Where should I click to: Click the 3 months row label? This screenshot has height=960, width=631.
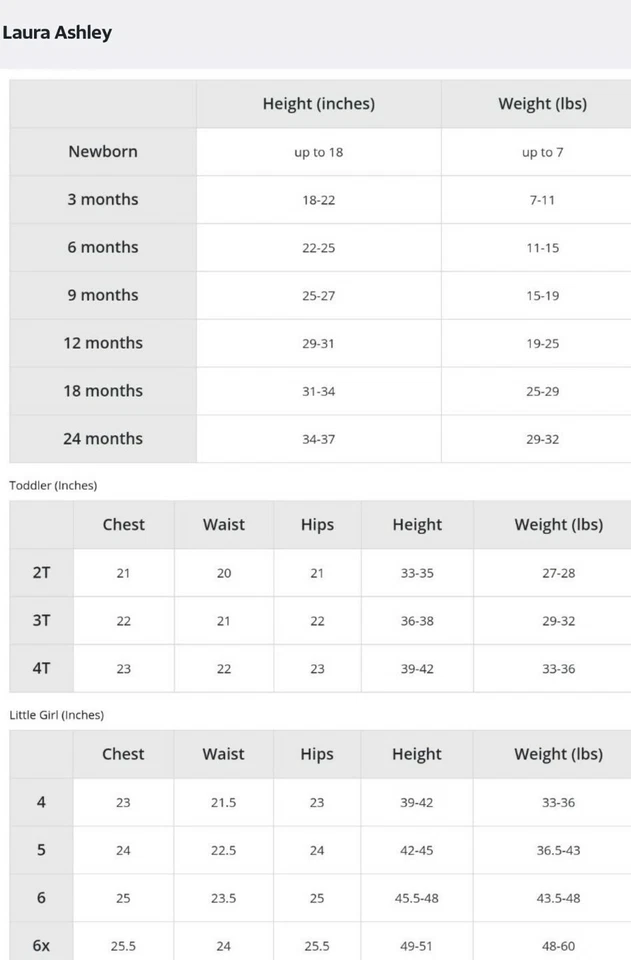point(103,199)
